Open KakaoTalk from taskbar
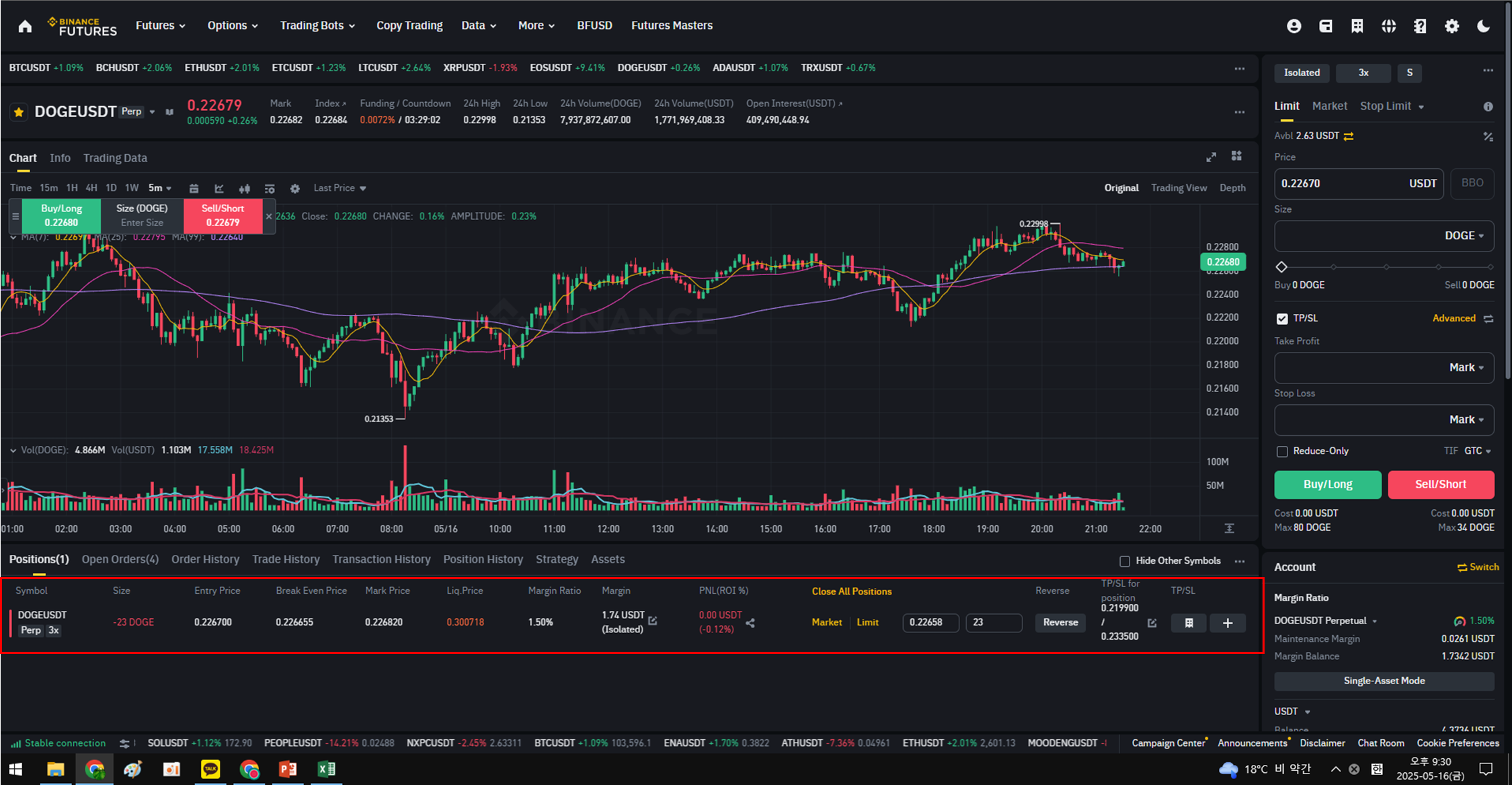Viewport: 1512px width, 785px height. (210, 769)
